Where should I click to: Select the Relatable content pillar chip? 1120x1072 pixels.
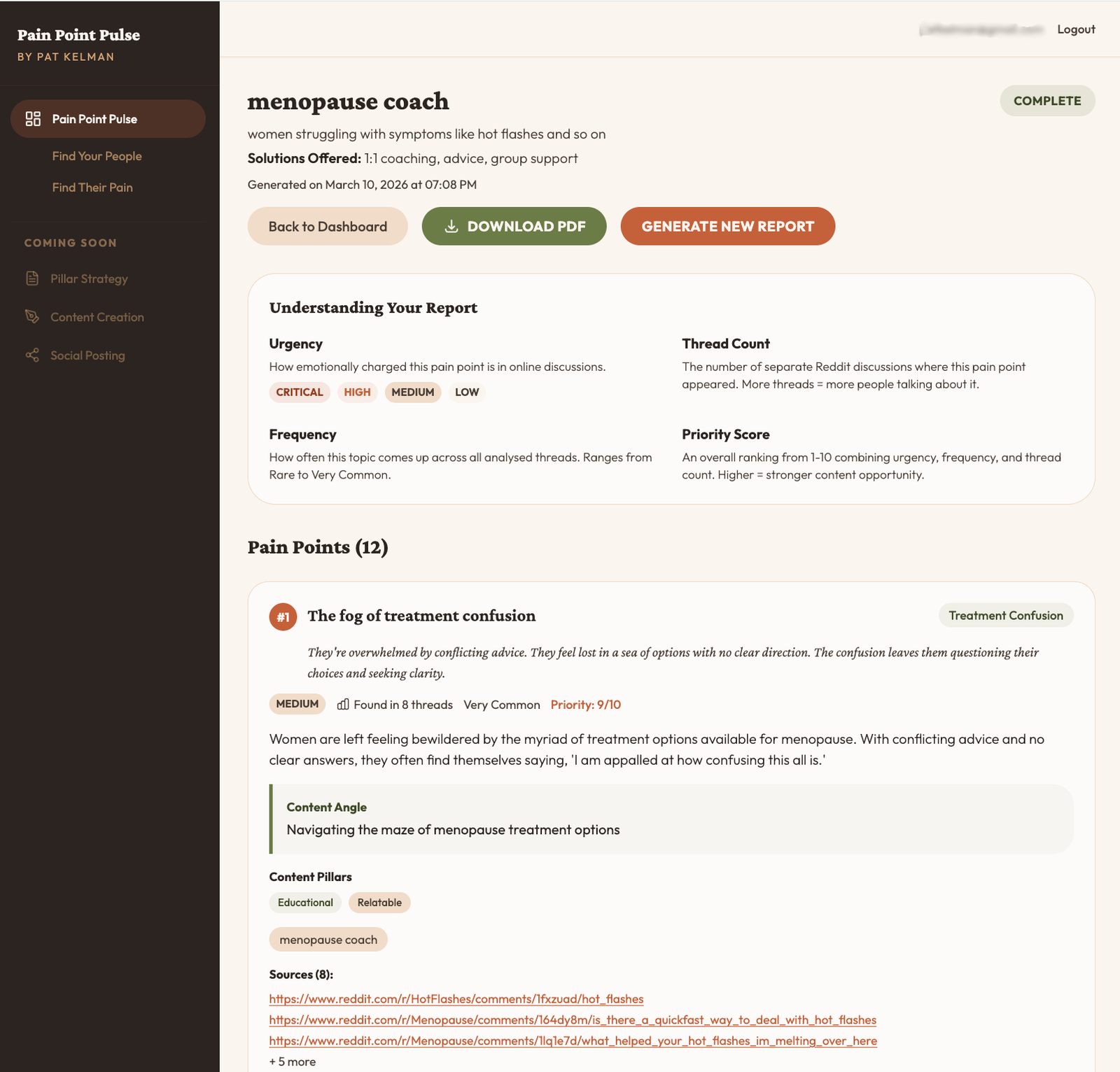(379, 903)
